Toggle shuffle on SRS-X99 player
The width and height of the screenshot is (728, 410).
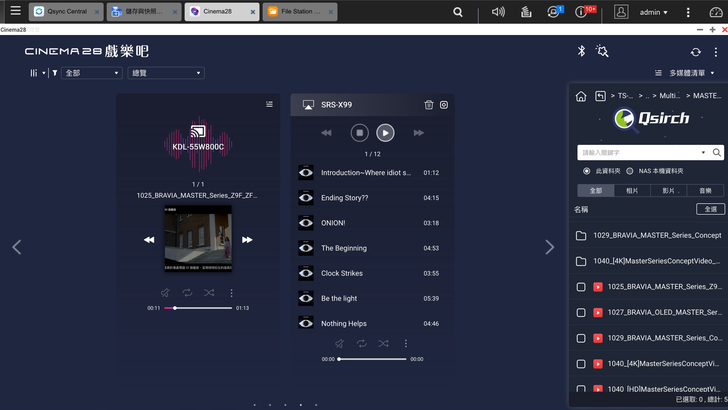click(384, 344)
